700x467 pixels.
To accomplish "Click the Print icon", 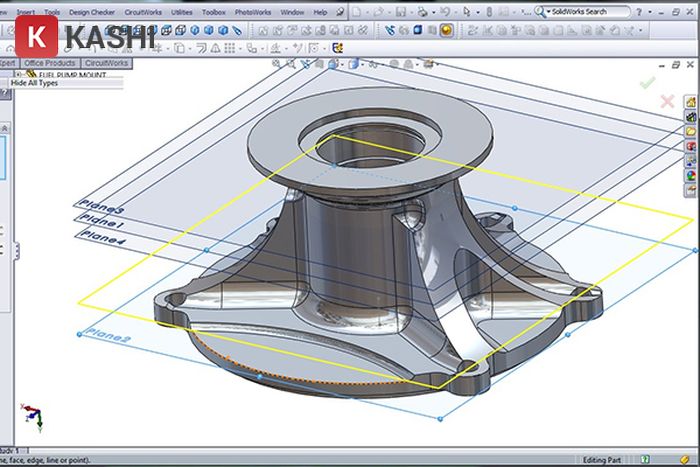I will click(422, 13).
